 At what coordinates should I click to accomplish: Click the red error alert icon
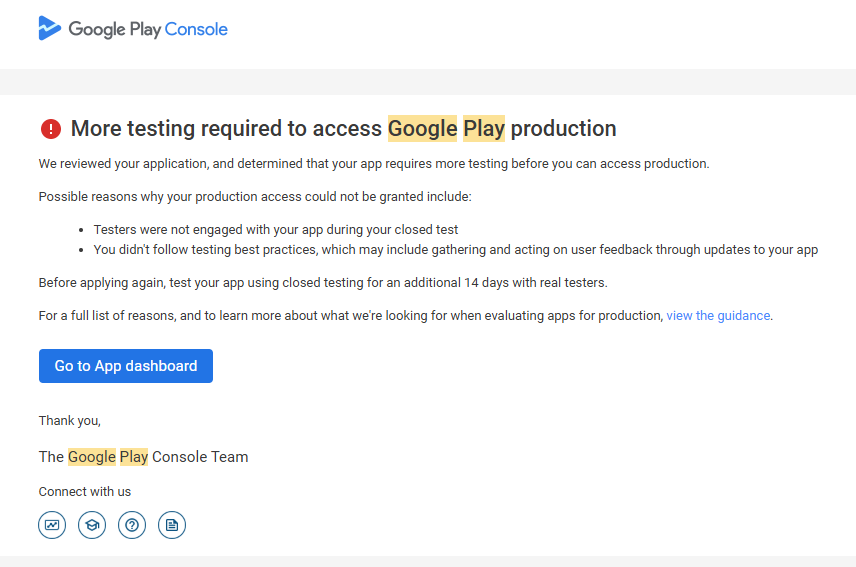click(x=51, y=129)
